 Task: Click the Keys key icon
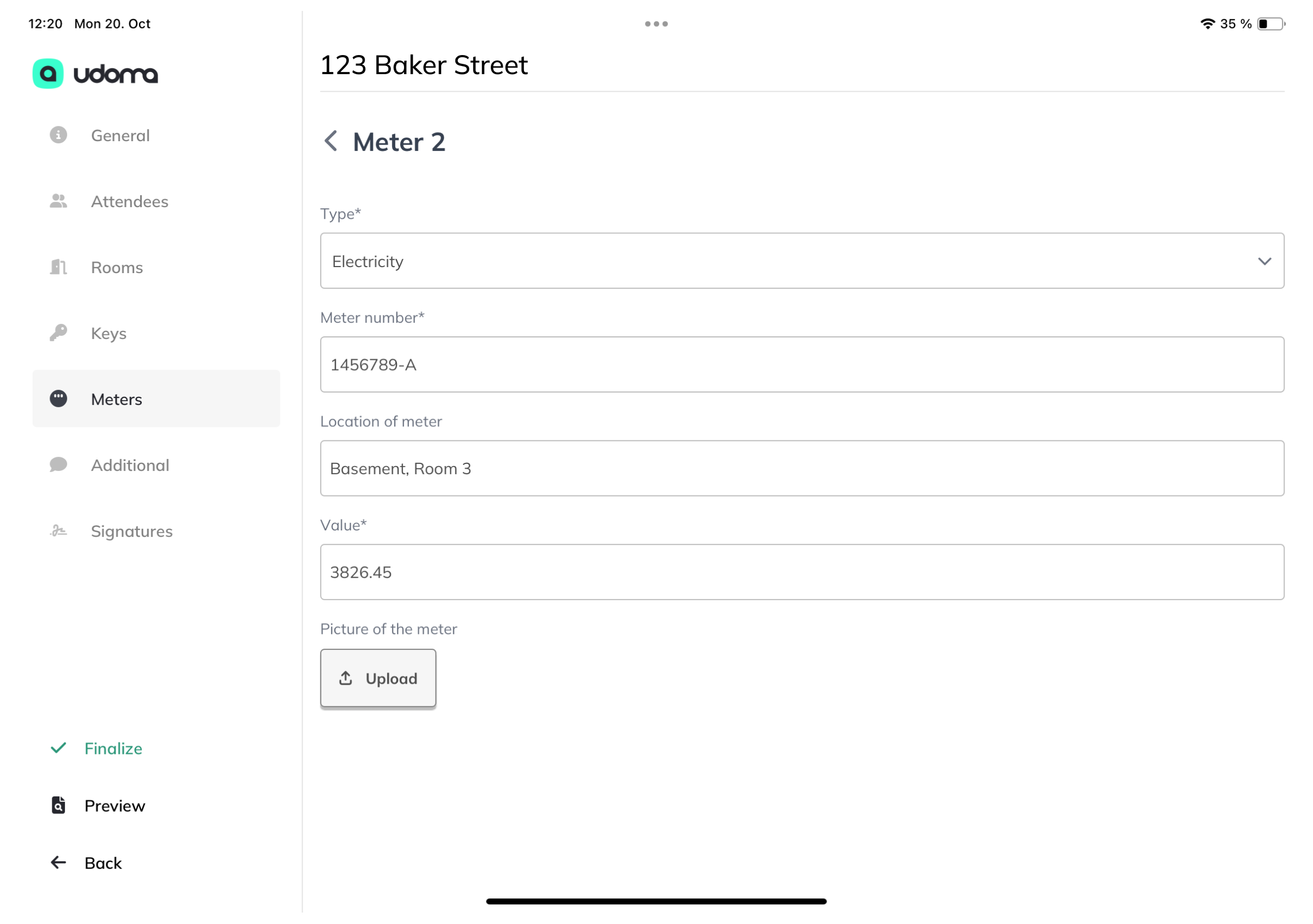click(x=58, y=333)
